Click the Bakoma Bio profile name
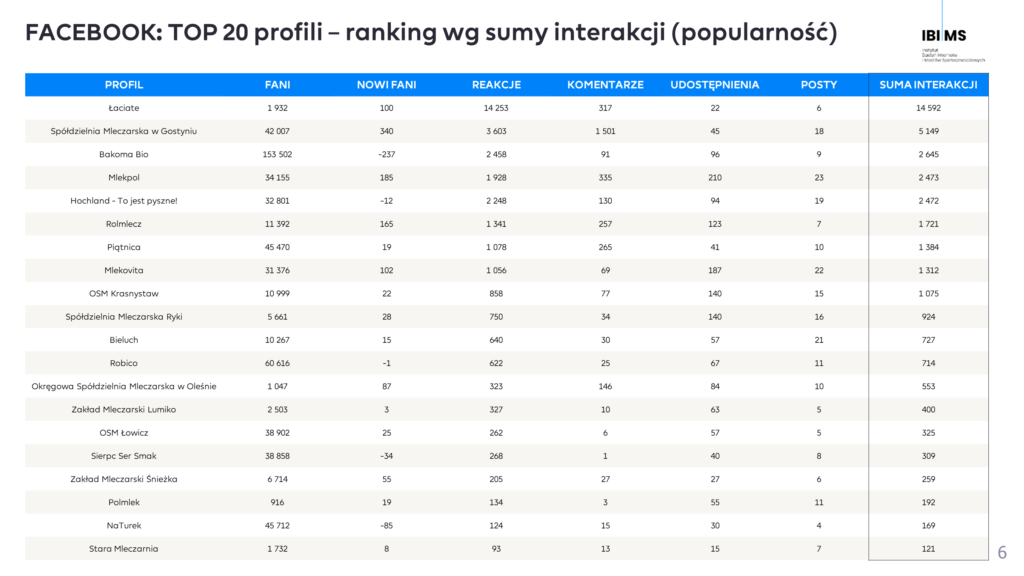This screenshot has width=1024, height=576. click(123, 154)
